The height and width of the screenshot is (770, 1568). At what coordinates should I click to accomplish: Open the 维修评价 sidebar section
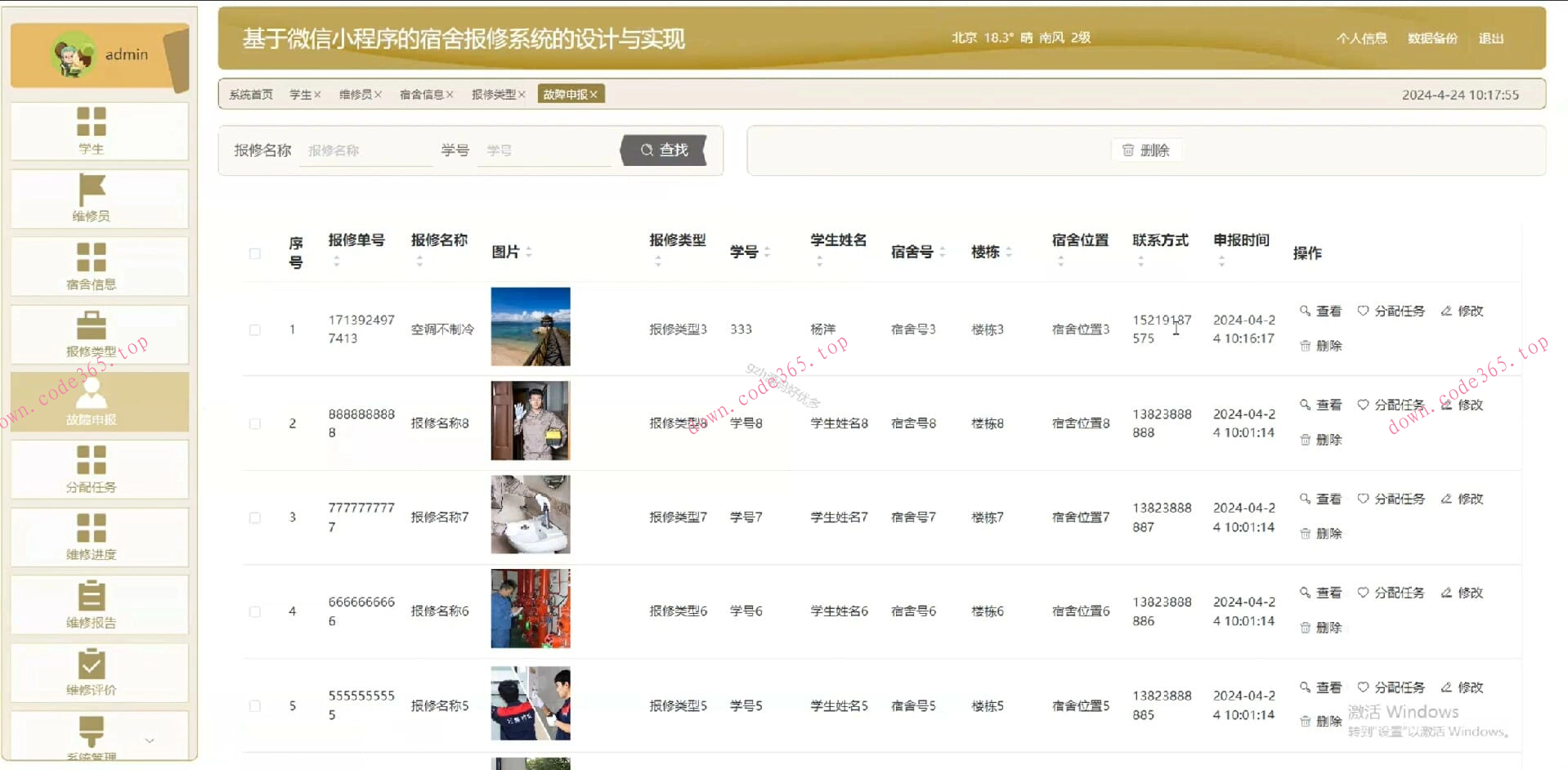[92, 670]
